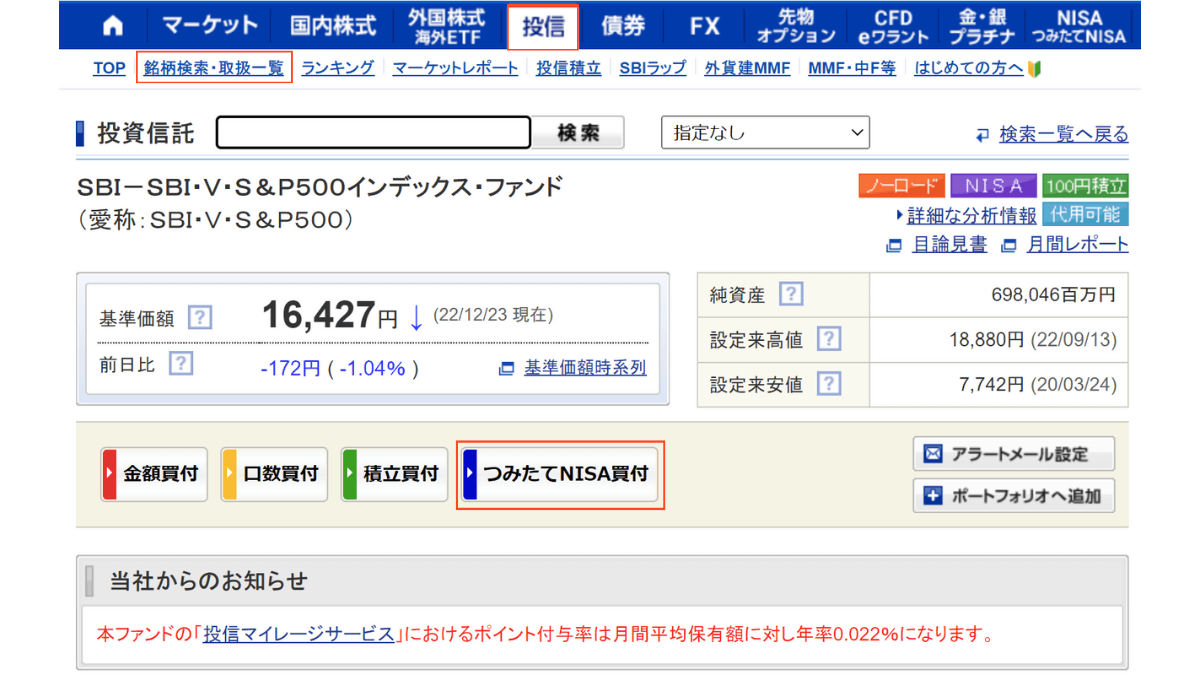Go to home via house icon

click(113, 26)
